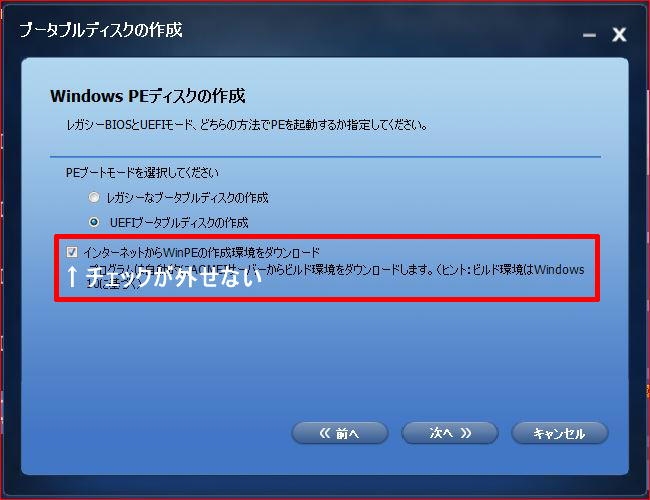
Task: Click the Windows PEディスクの作成 heading
Action: pyautogui.click(x=148, y=96)
